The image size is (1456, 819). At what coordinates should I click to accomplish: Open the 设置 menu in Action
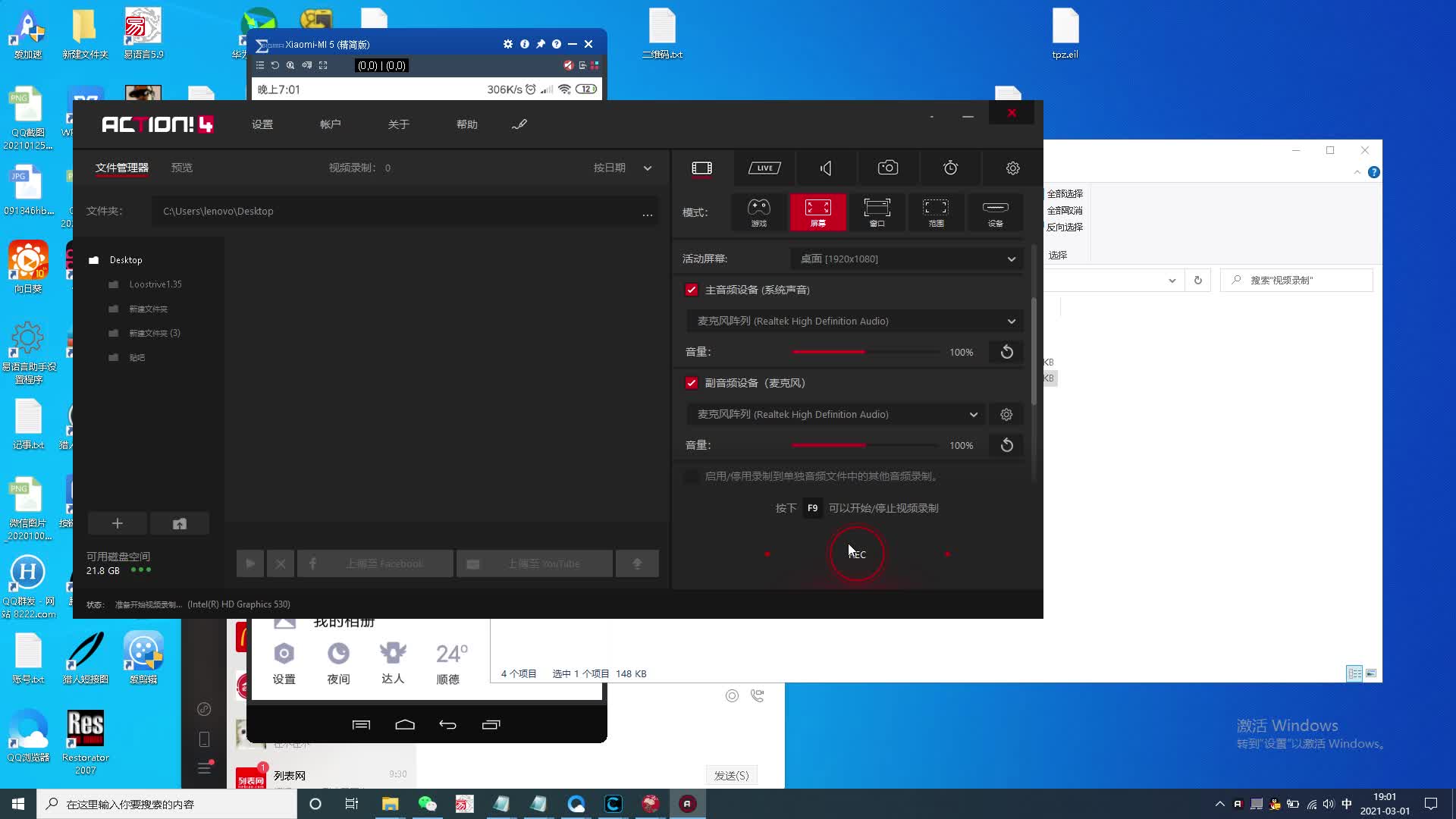[x=262, y=124]
